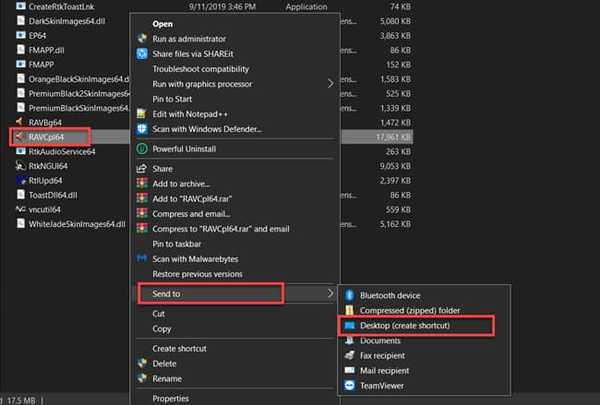Click the RtkNGUI64 file icon
Viewport: 600px width, 405px height.
coord(20,165)
